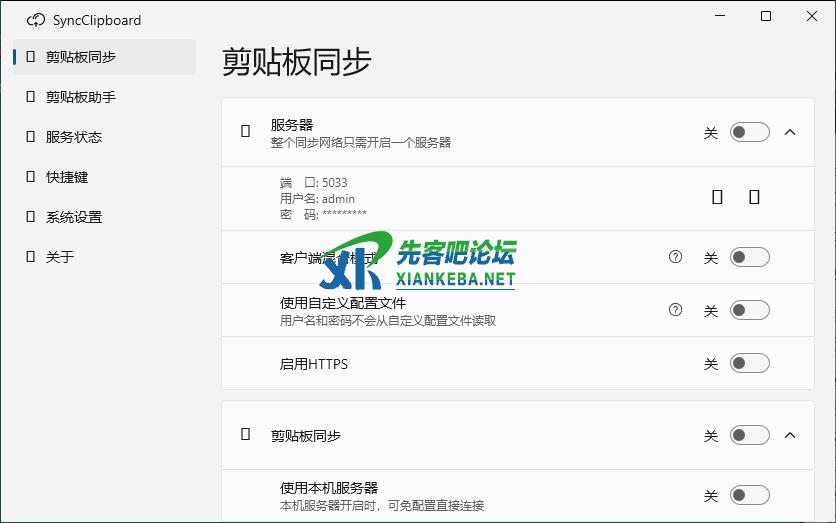Screen dimensions: 836x523
Task: Click the help icon in the 客户端 row
Action: [x=675, y=257]
